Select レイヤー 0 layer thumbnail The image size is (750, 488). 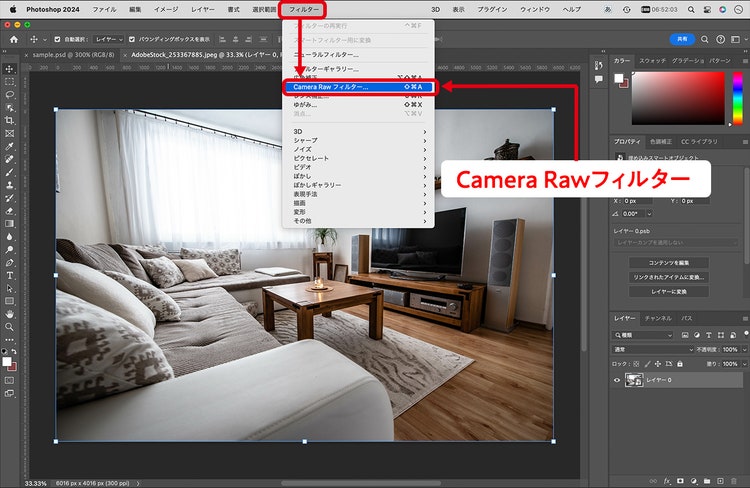[x=634, y=380]
